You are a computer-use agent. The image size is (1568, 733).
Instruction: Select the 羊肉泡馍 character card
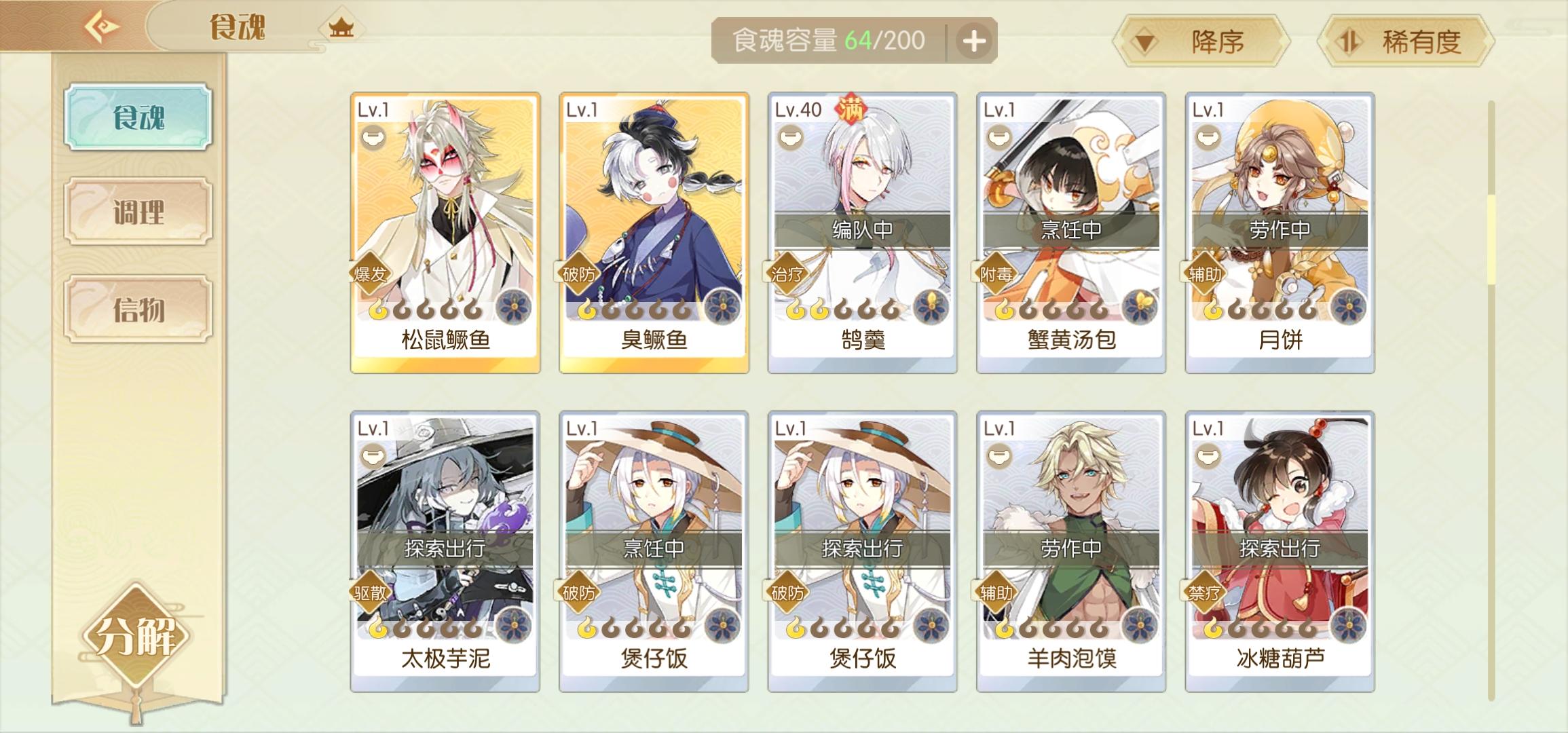tap(1071, 551)
